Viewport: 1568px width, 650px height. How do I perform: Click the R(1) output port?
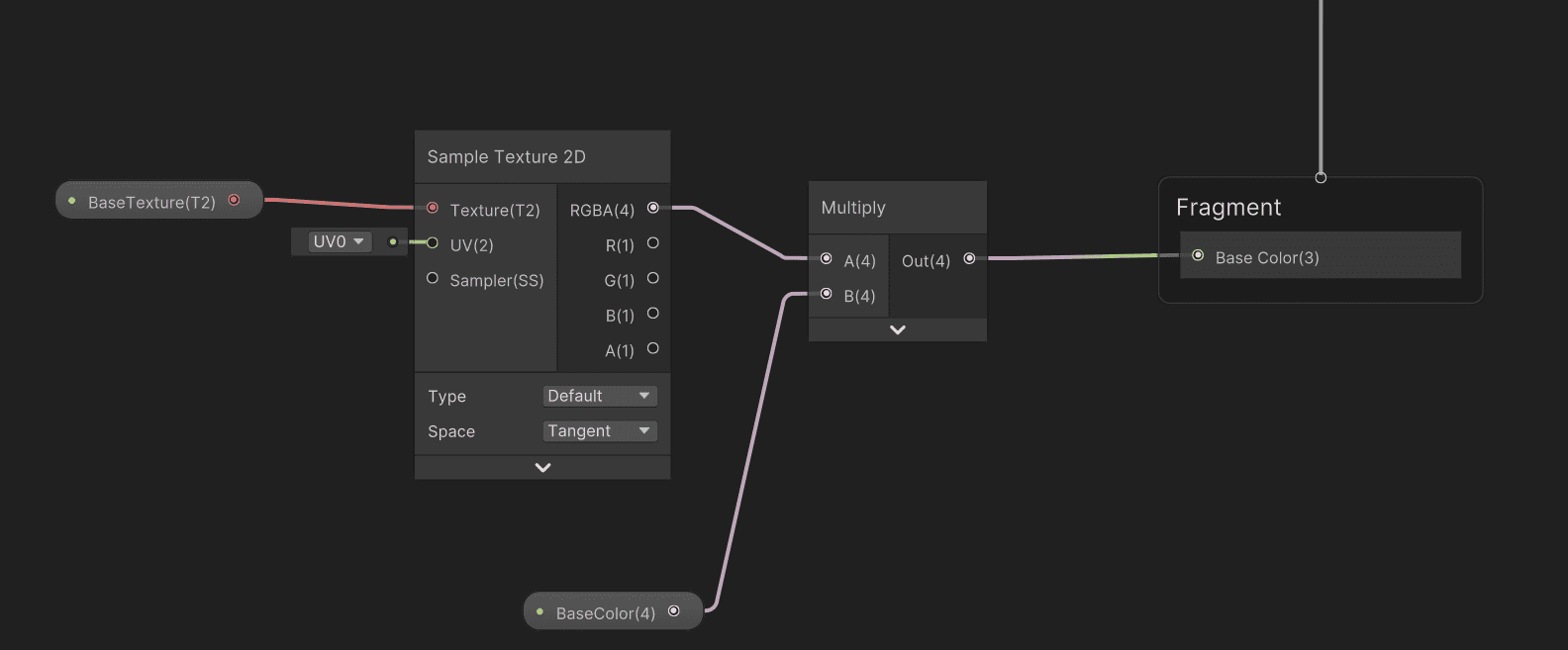click(x=652, y=242)
